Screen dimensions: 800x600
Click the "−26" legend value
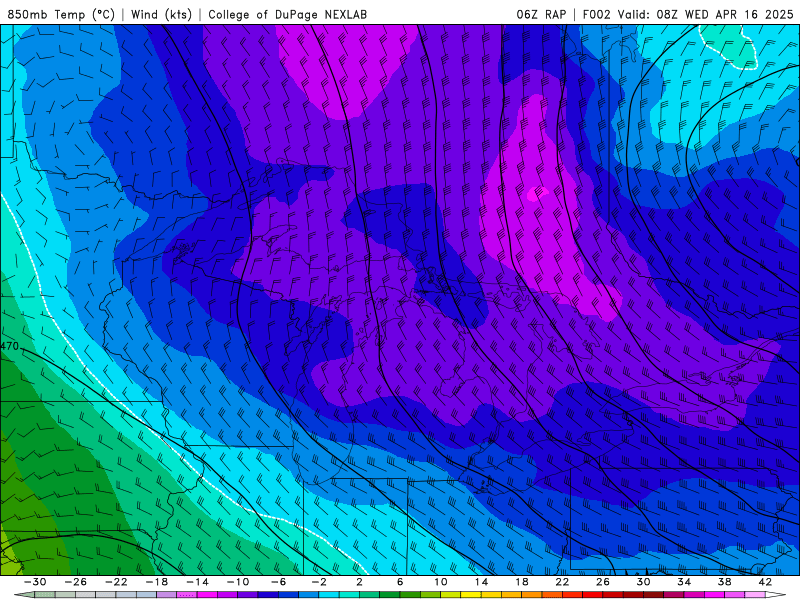click(76, 582)
